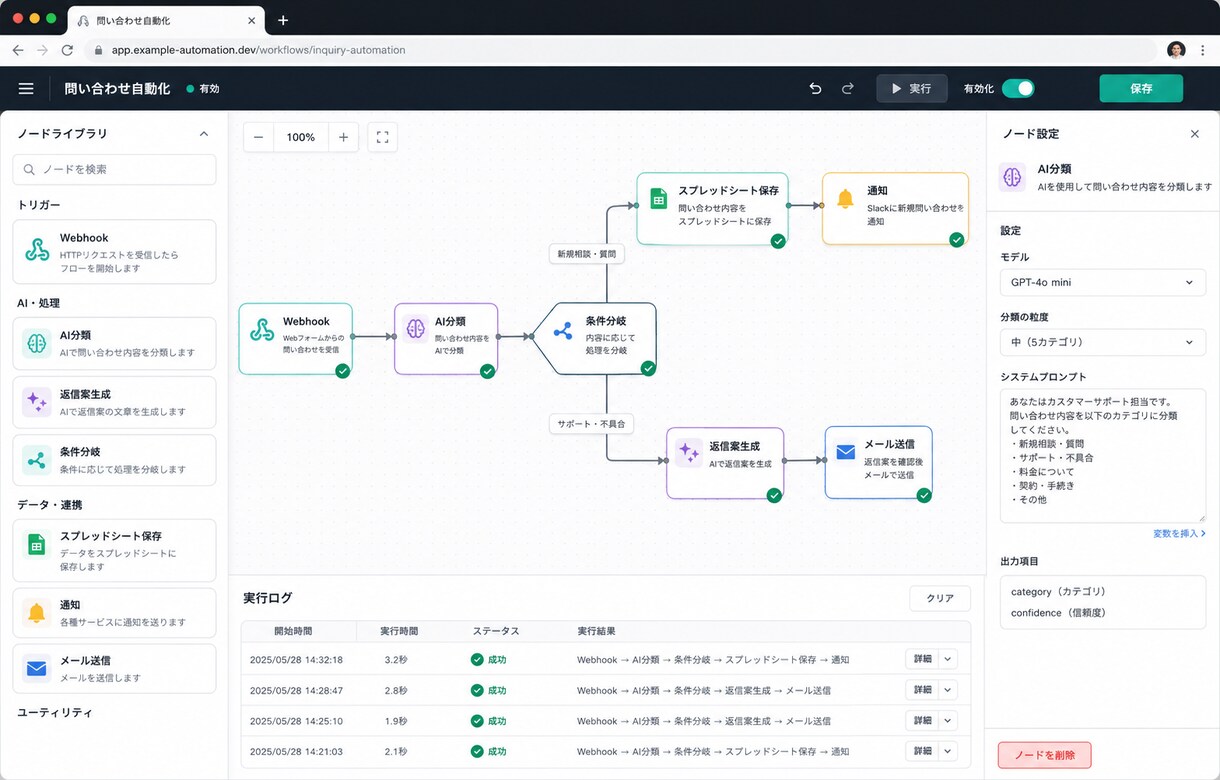Select 返信案生成 sparkle icon in library
1220x780 pixels.
pyautogui.click(x=37, y=402)
